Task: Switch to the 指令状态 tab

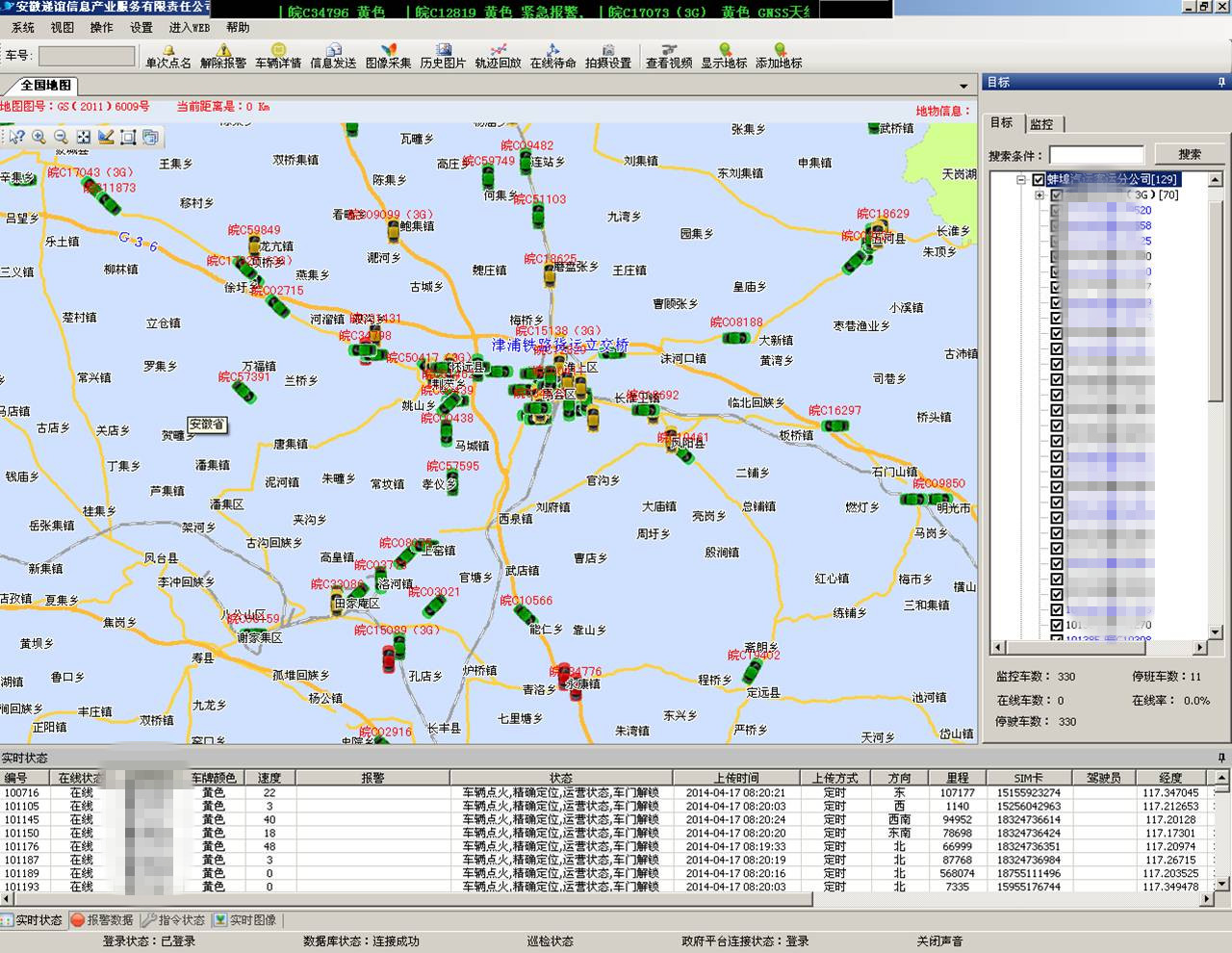Action: pos(174,920)
